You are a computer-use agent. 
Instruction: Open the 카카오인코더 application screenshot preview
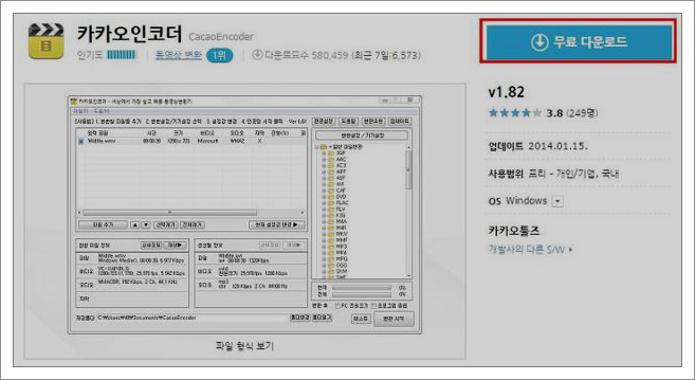tap(245, 215)
